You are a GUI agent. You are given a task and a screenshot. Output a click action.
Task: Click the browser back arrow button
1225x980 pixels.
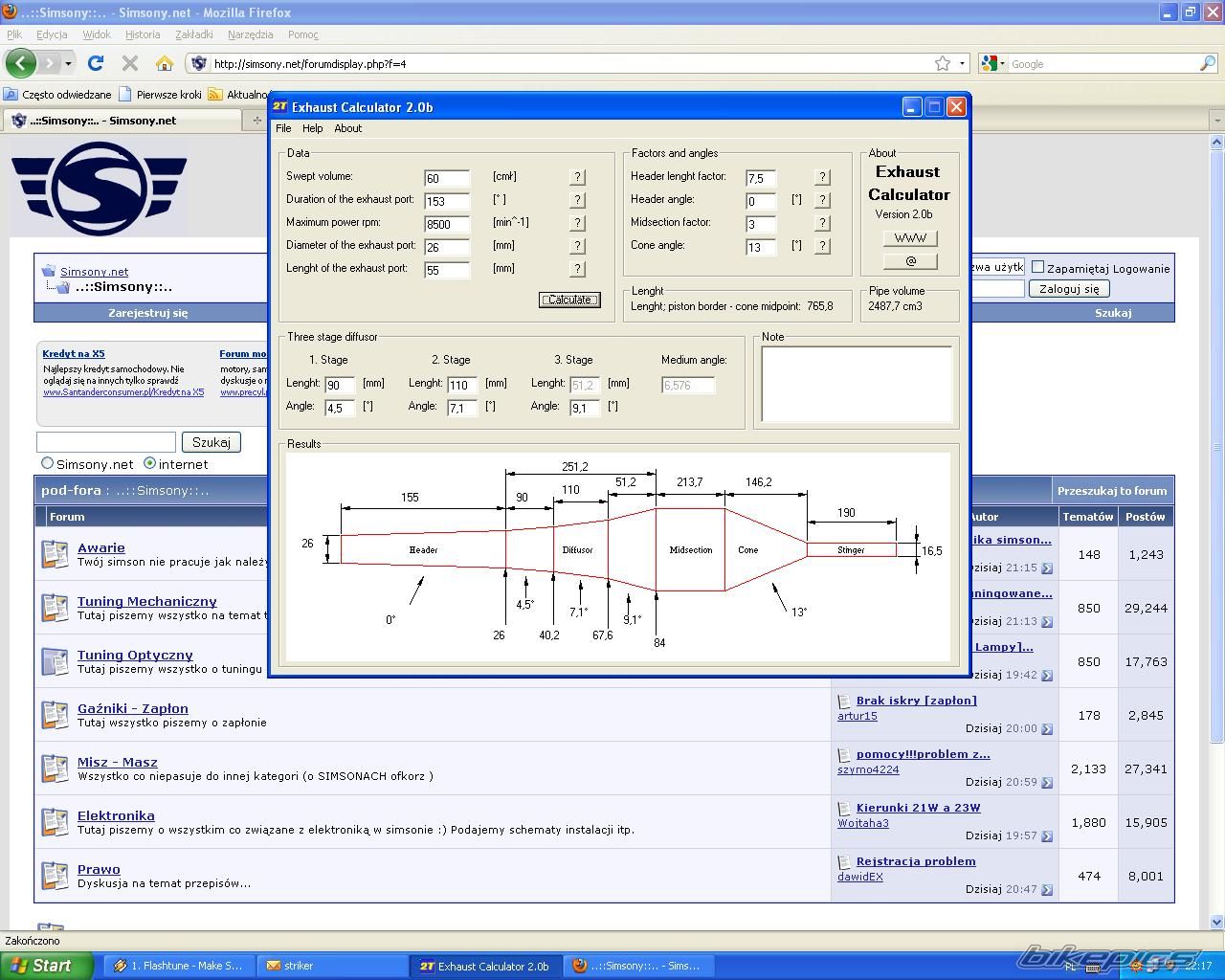coord(21,63)
